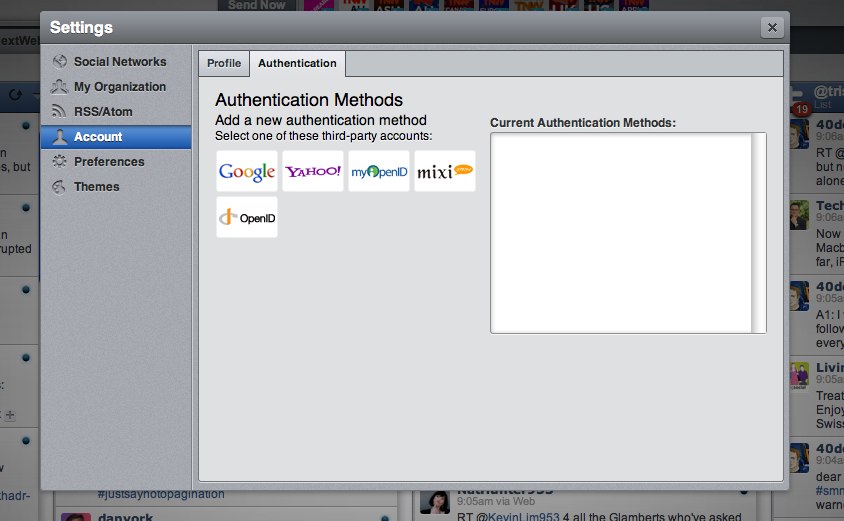
Task: Select the mixi provider logo
Action: pyautogui.click(x=445, y=171)
